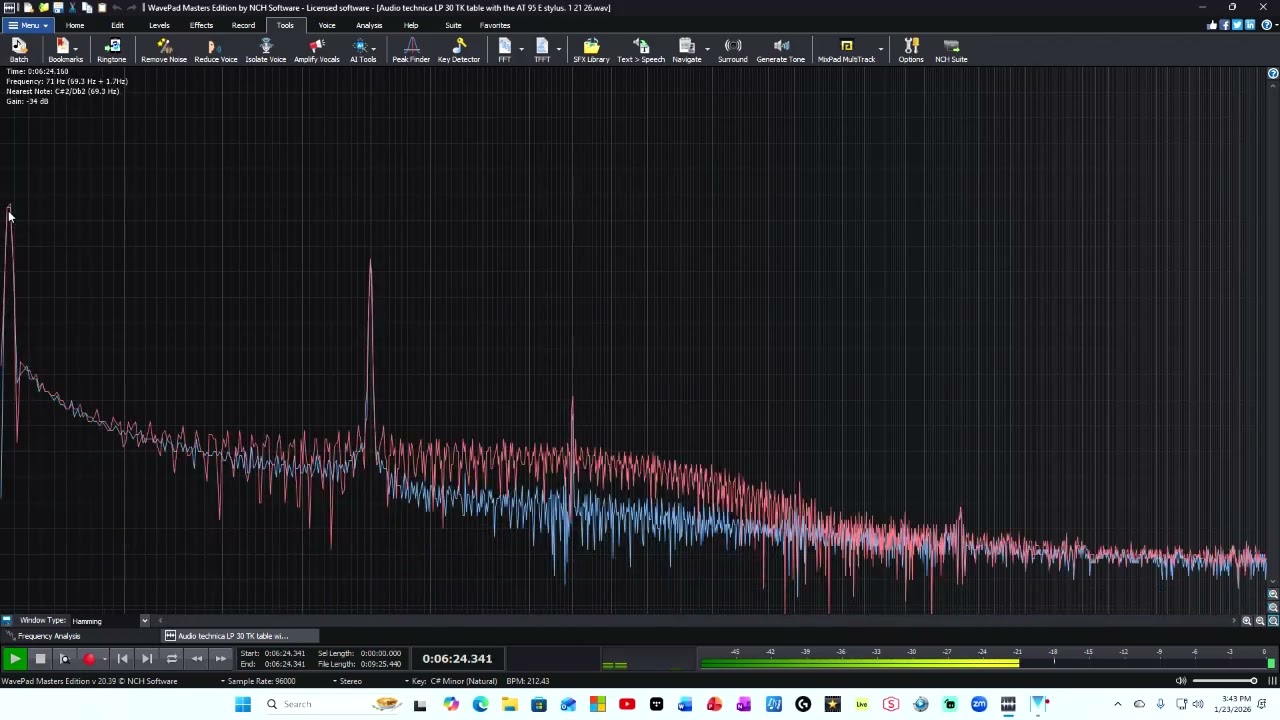The height and width of the screenshot is (720, 1280).
Task: Open MixPad MultiTrack
Action: tap(846, 50)
